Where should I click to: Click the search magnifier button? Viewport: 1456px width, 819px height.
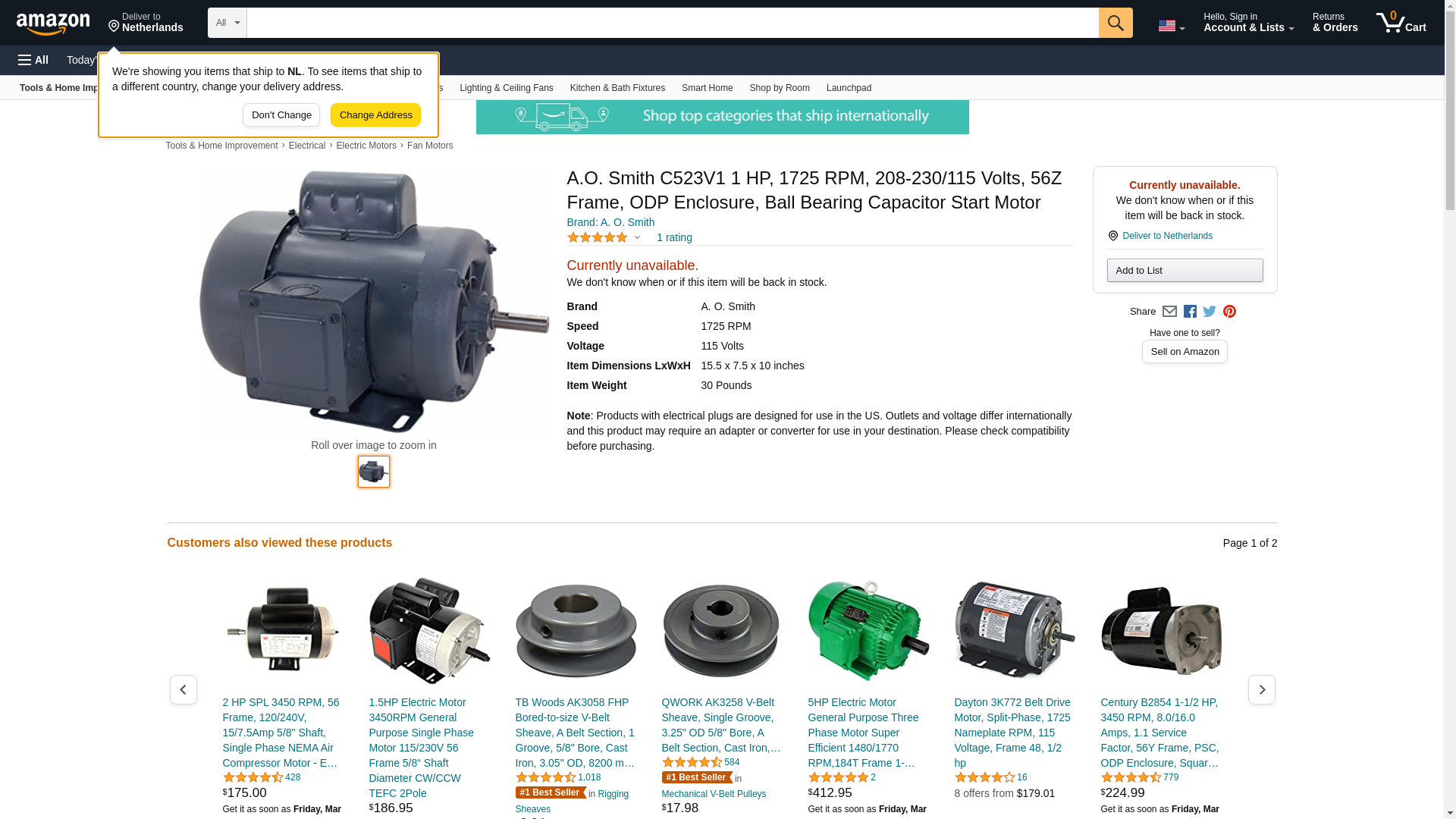[x=1115, y=23]
